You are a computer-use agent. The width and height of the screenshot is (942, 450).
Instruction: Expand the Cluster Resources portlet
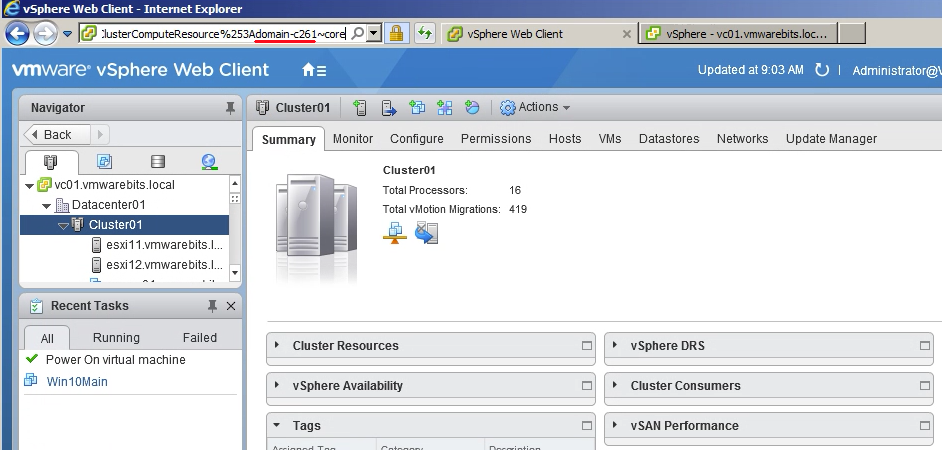pos(277,345)
